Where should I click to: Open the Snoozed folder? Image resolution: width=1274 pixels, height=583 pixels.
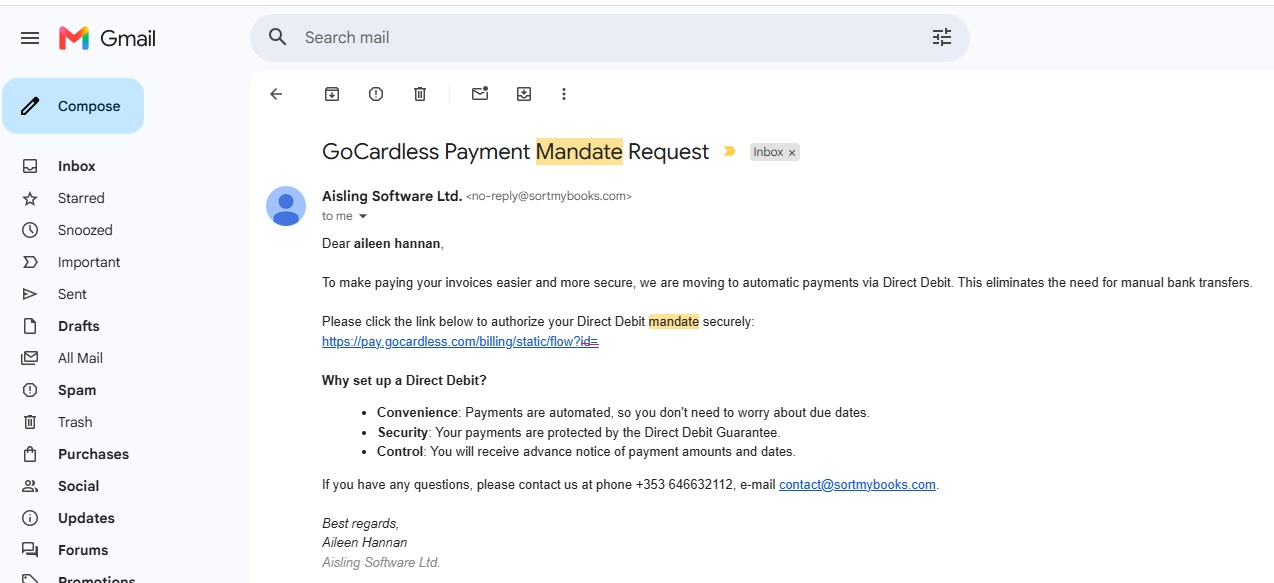pos(85,230)
